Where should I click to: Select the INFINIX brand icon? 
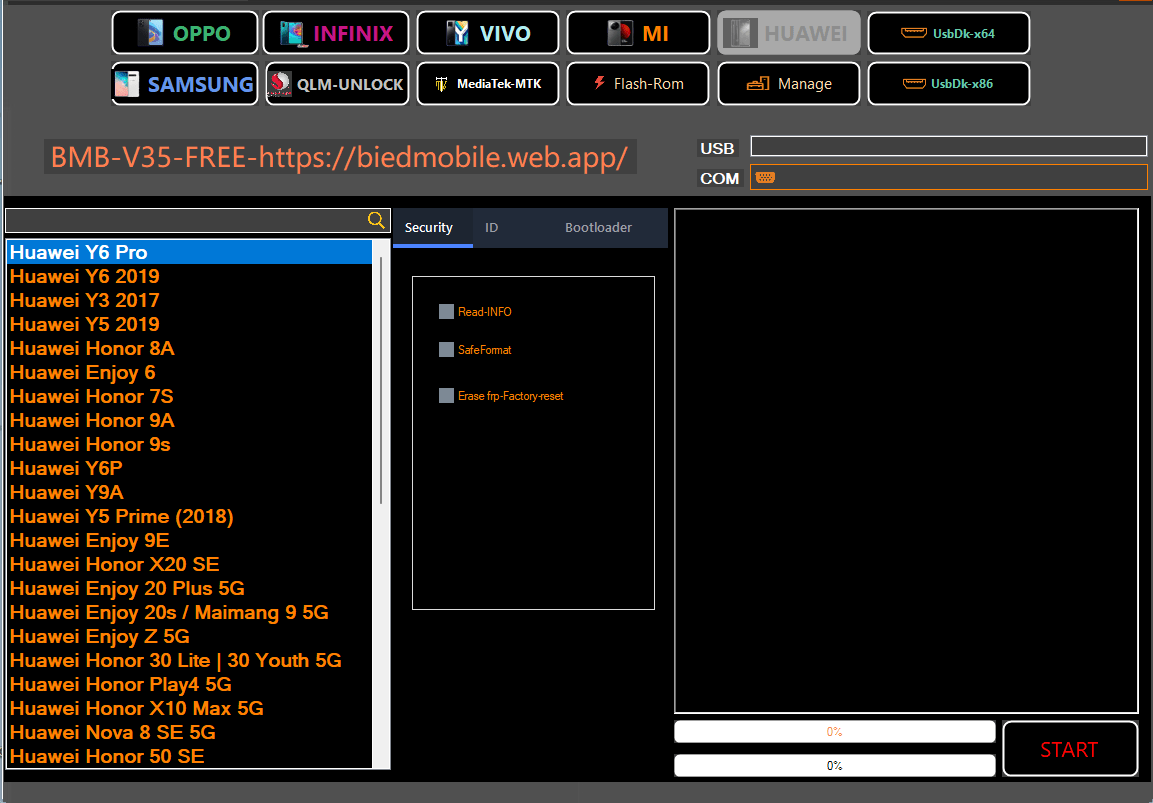click(x=336, y=32)
